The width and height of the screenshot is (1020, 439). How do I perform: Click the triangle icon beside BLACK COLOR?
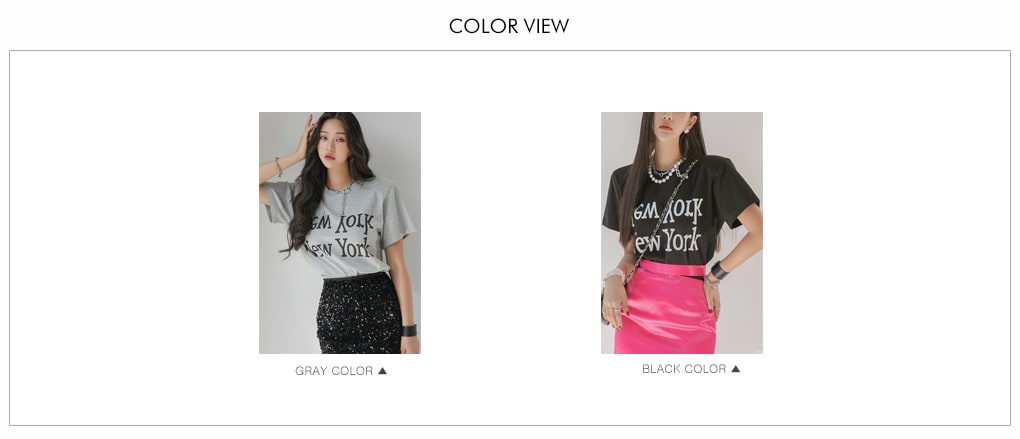pyautogui.click(x=736, y=369)
